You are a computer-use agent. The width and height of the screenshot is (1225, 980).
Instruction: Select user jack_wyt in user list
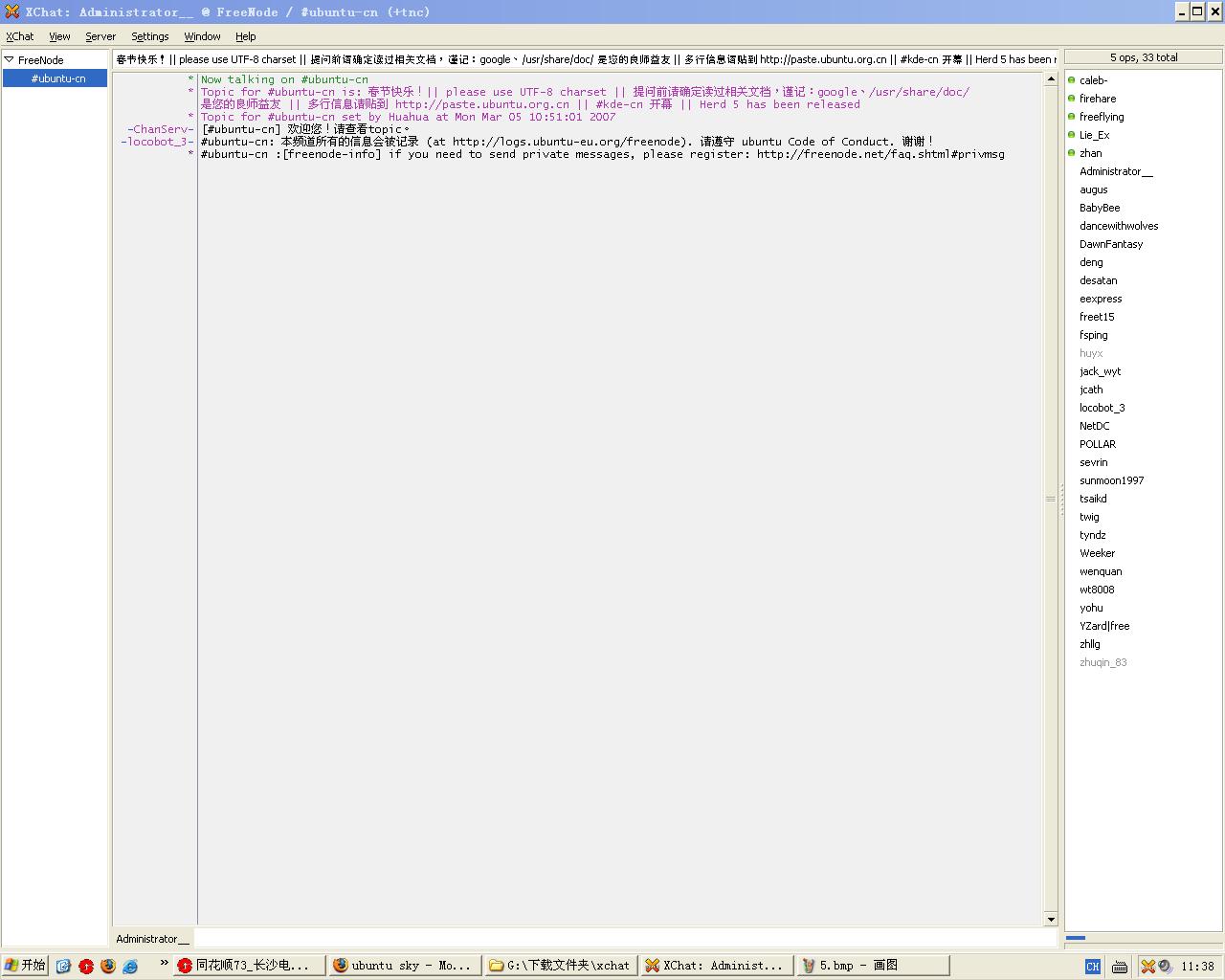1100,371
